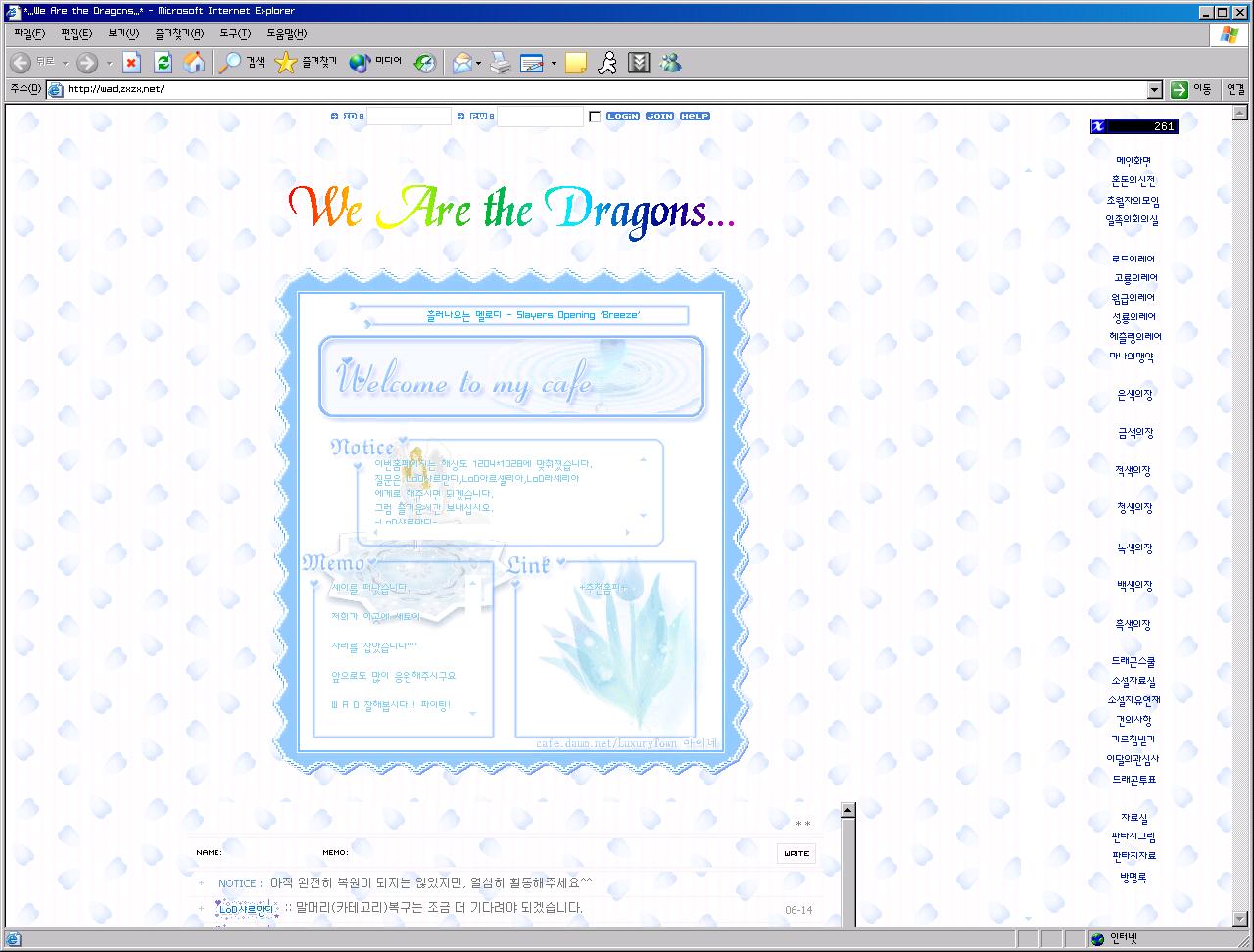
Task: Open the History clock icon
Action: [424, 63]
